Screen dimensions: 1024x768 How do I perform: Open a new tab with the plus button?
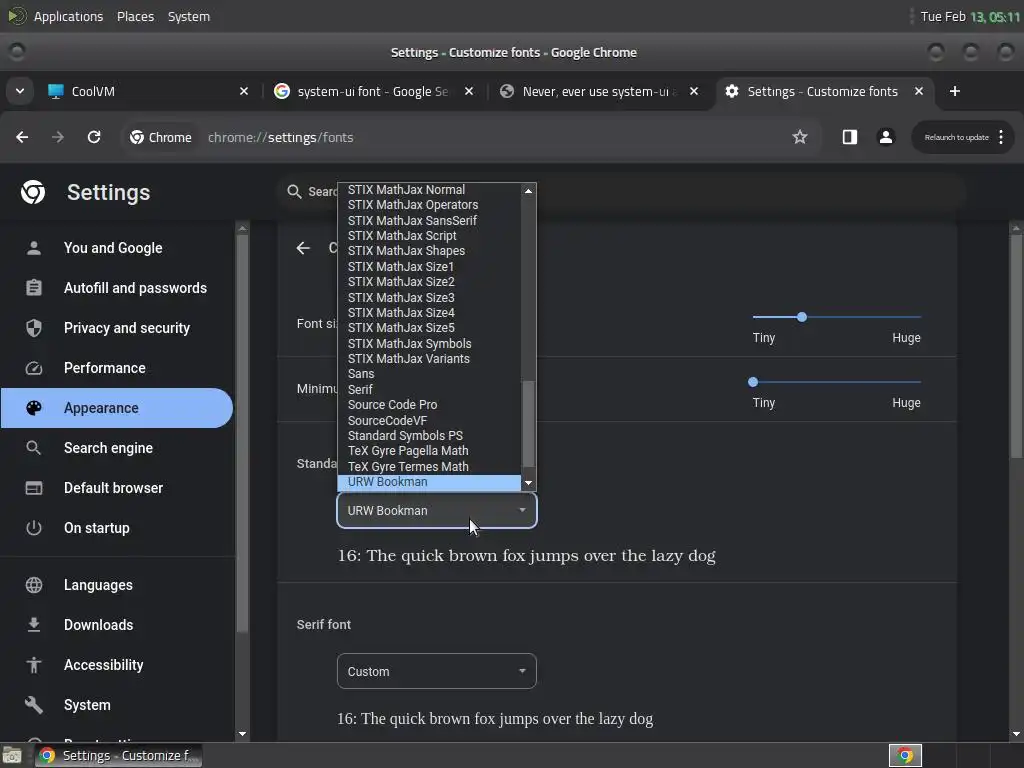pyautogui.click(x=955, y=91)
